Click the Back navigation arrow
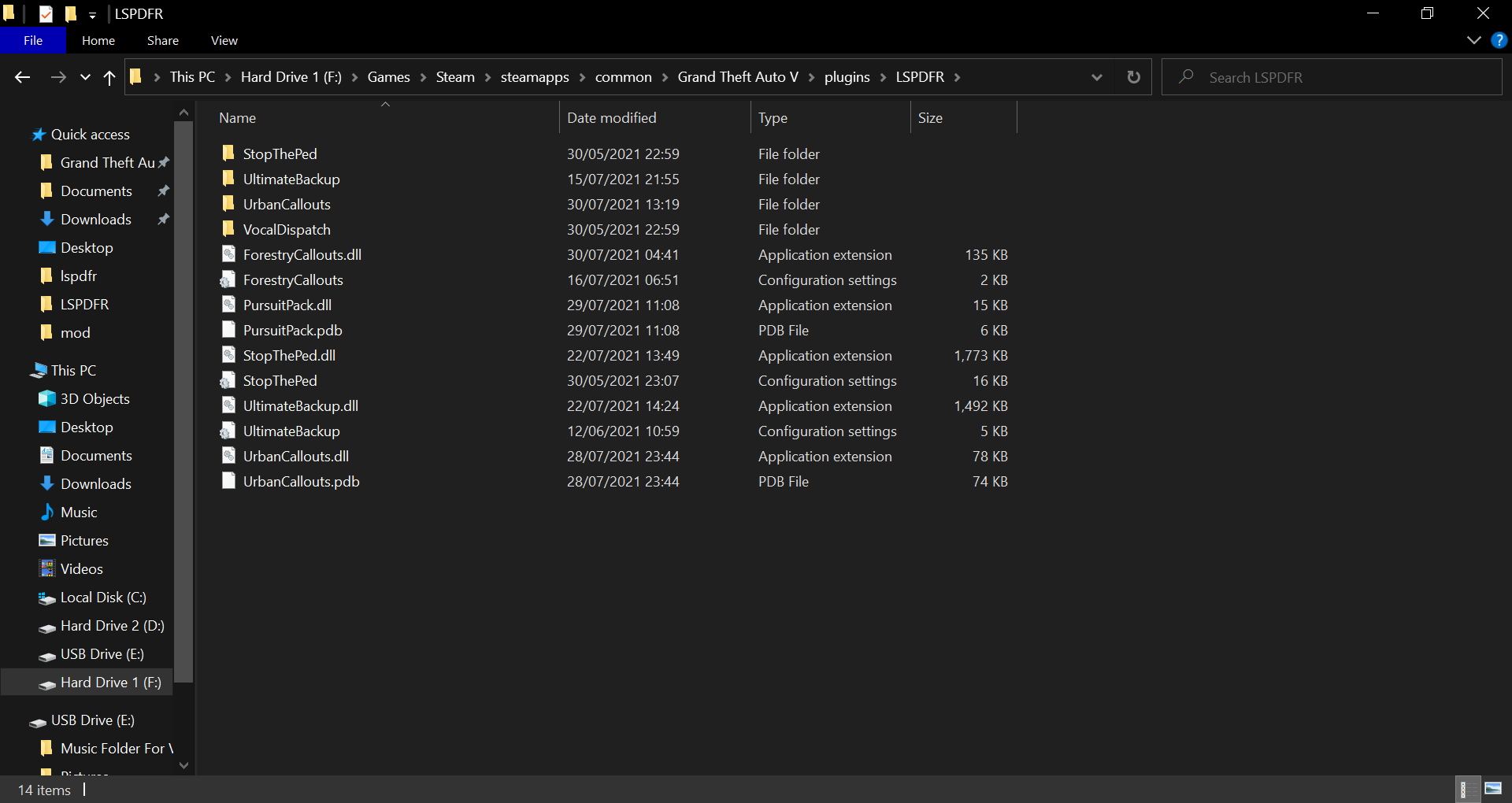 pyautogui.click(x=22, y=77)
